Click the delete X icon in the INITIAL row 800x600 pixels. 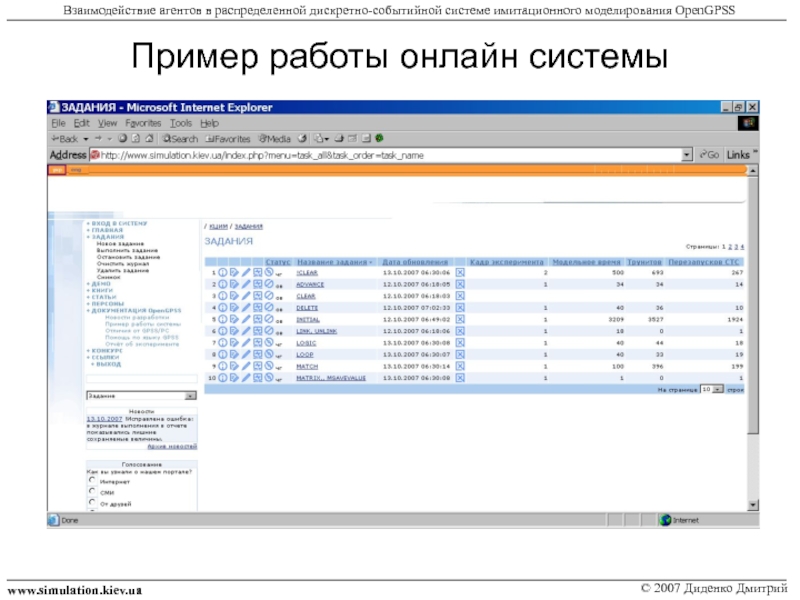click(460, 319)
